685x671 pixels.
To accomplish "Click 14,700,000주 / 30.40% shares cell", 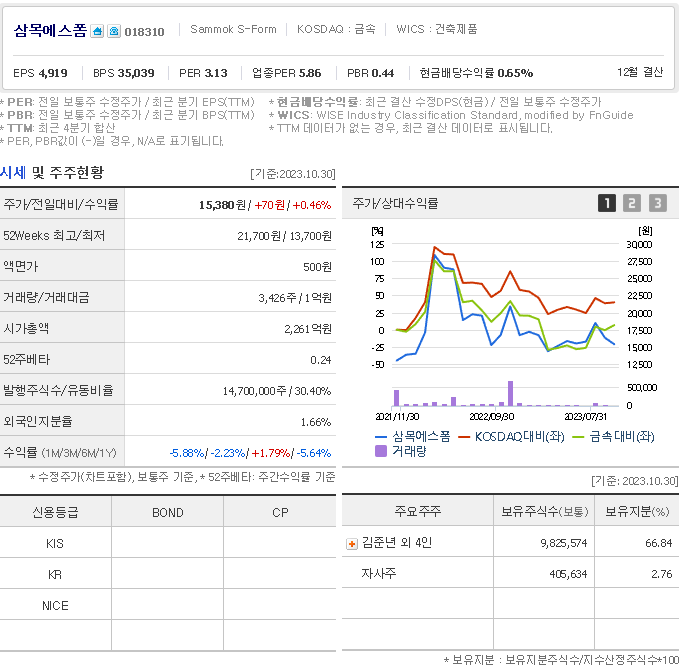I will [x=277, y=391].
